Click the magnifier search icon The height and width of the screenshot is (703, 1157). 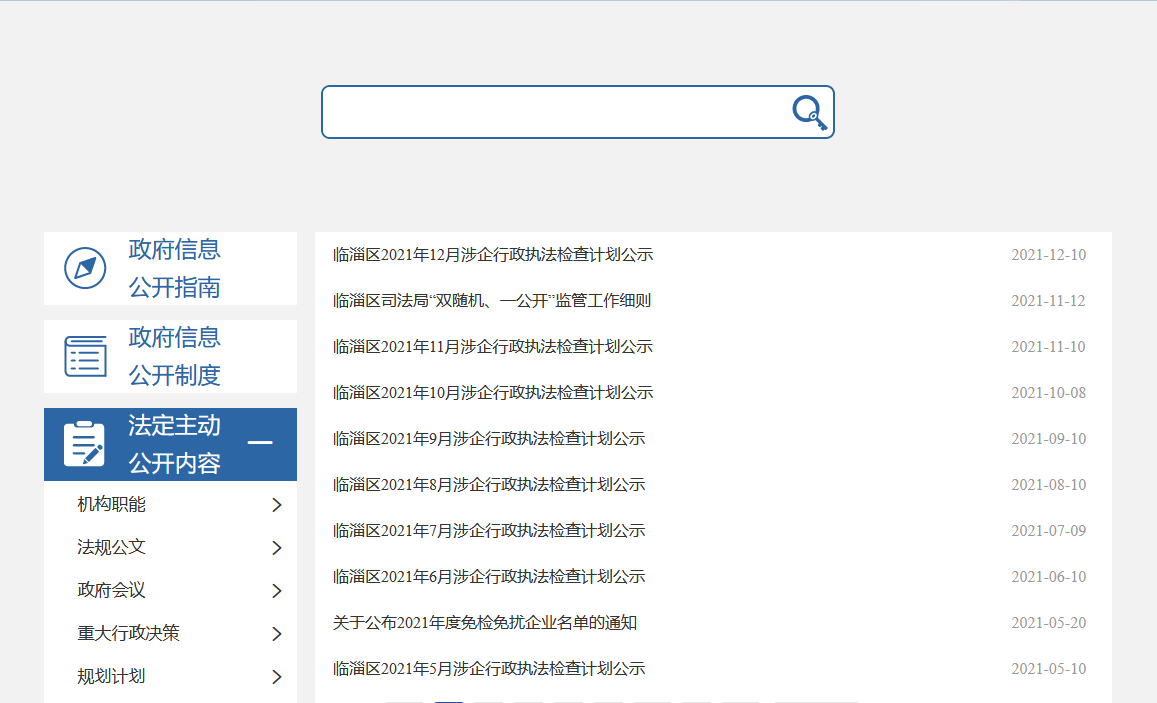tap(809, 112)
